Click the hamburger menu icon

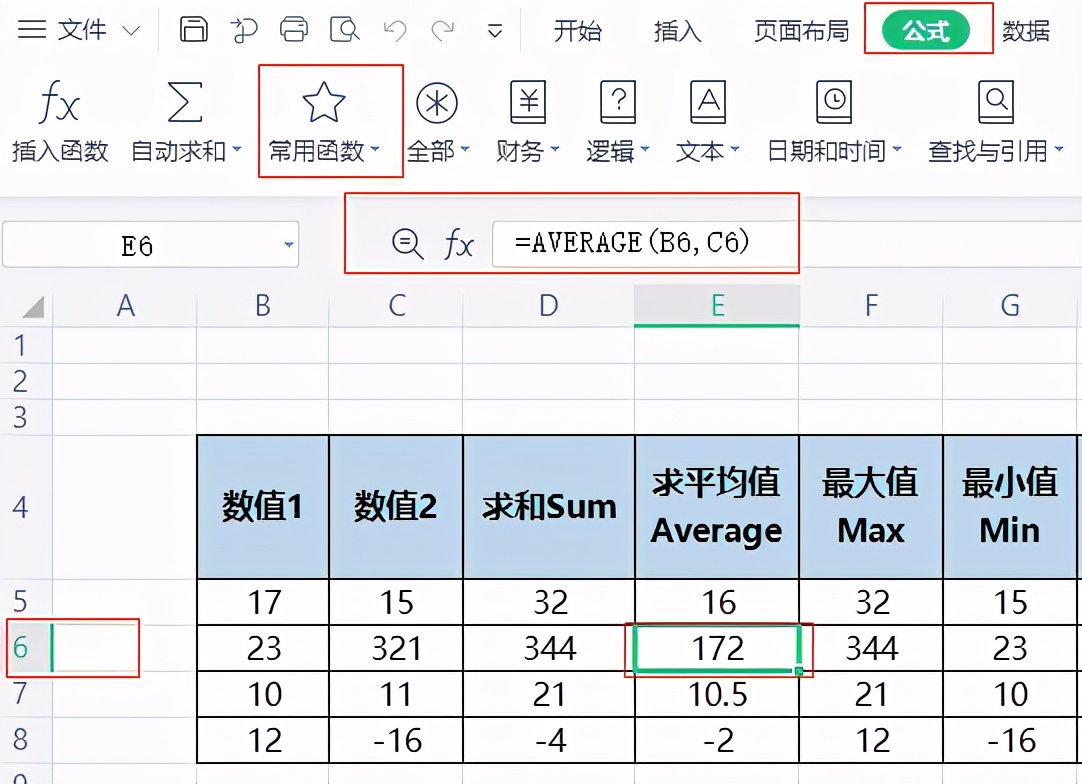point(32,30)
